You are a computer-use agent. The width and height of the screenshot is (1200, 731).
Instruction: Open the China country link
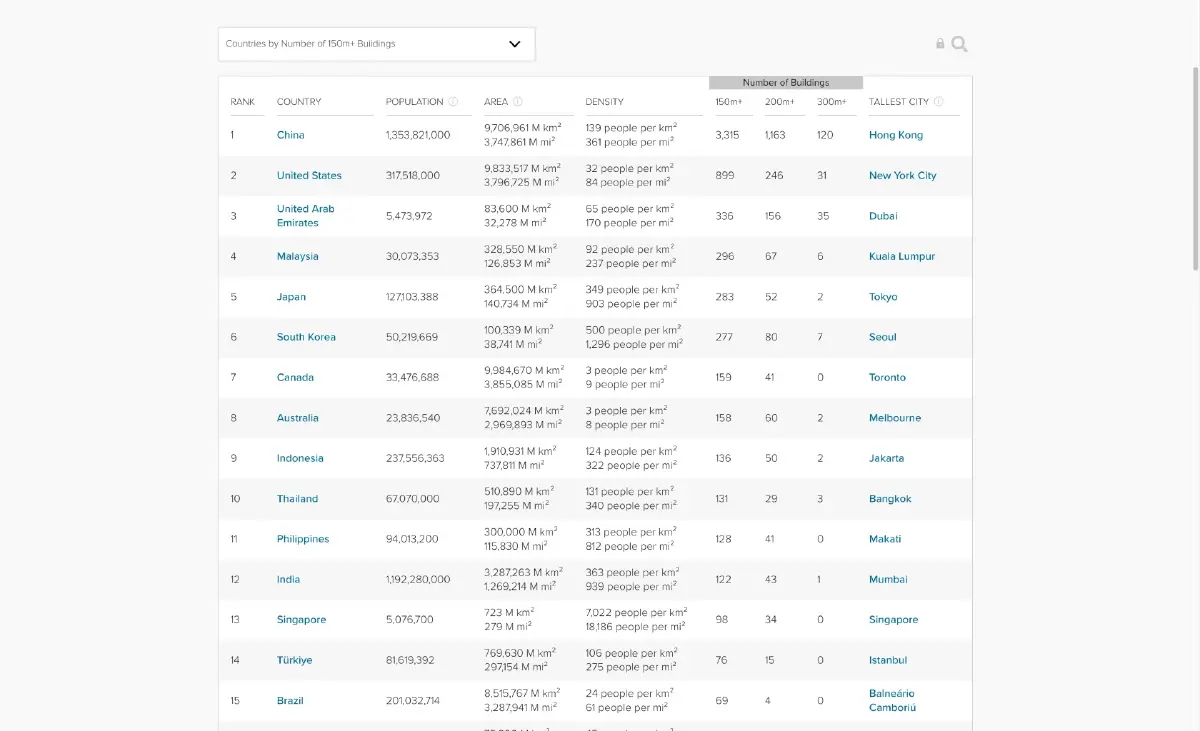pyautogui.click(x=291, y=135)
